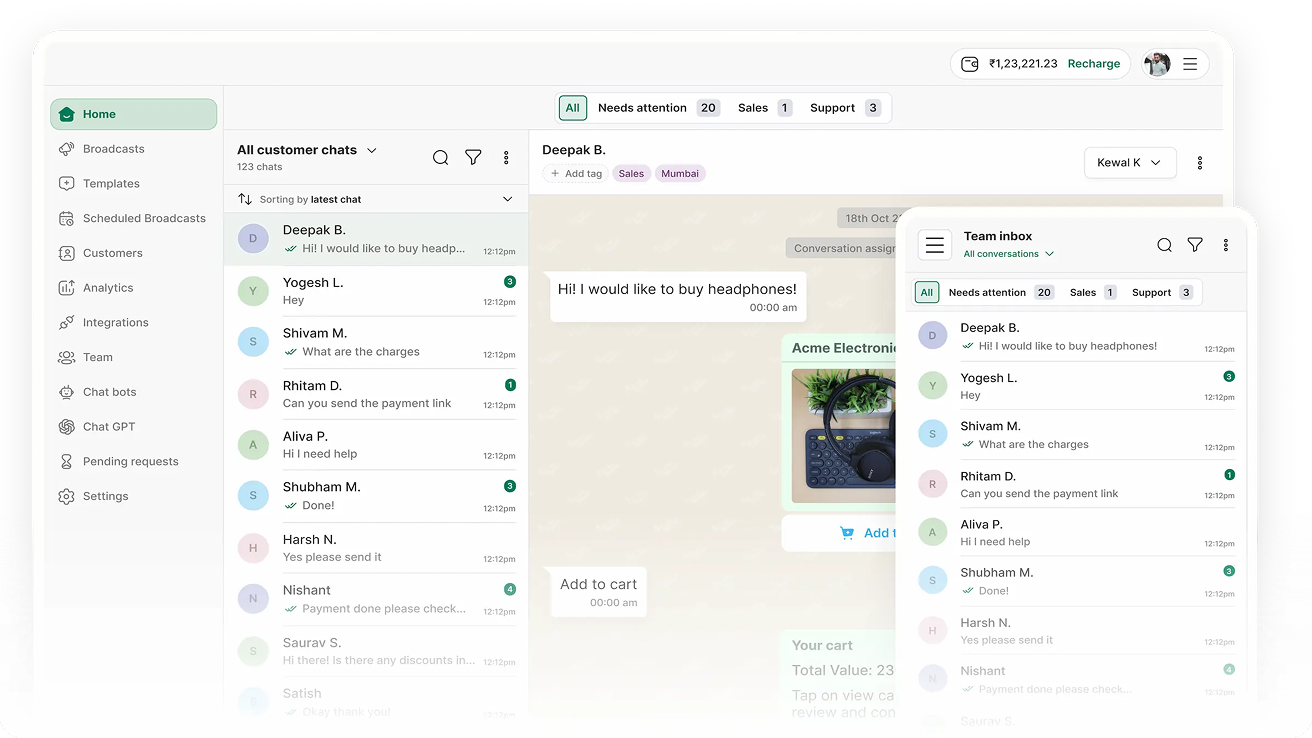Click the headphones product image thumbnail
Screen dimensions: 1312x738
click(845, 436)
